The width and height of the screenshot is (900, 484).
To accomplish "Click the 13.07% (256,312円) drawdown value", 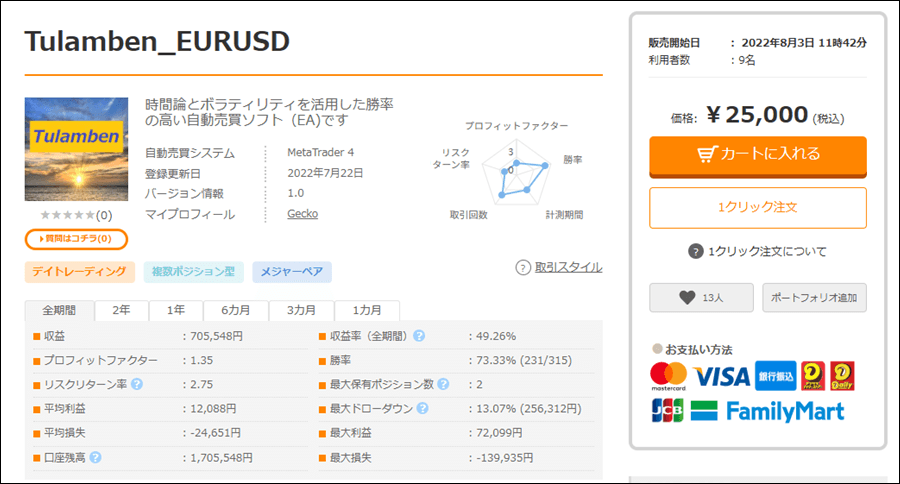I will click(529, 409).
